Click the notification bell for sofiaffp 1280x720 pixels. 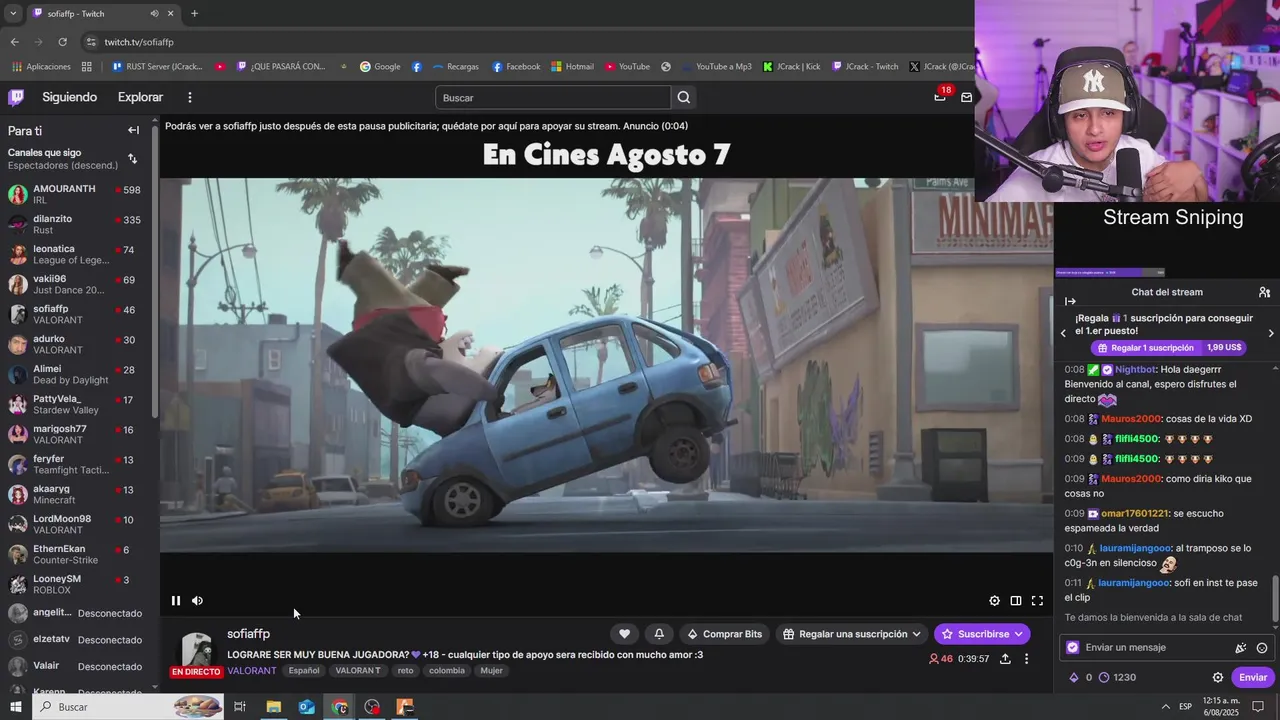pyautogui.click(x=659, y=634)
